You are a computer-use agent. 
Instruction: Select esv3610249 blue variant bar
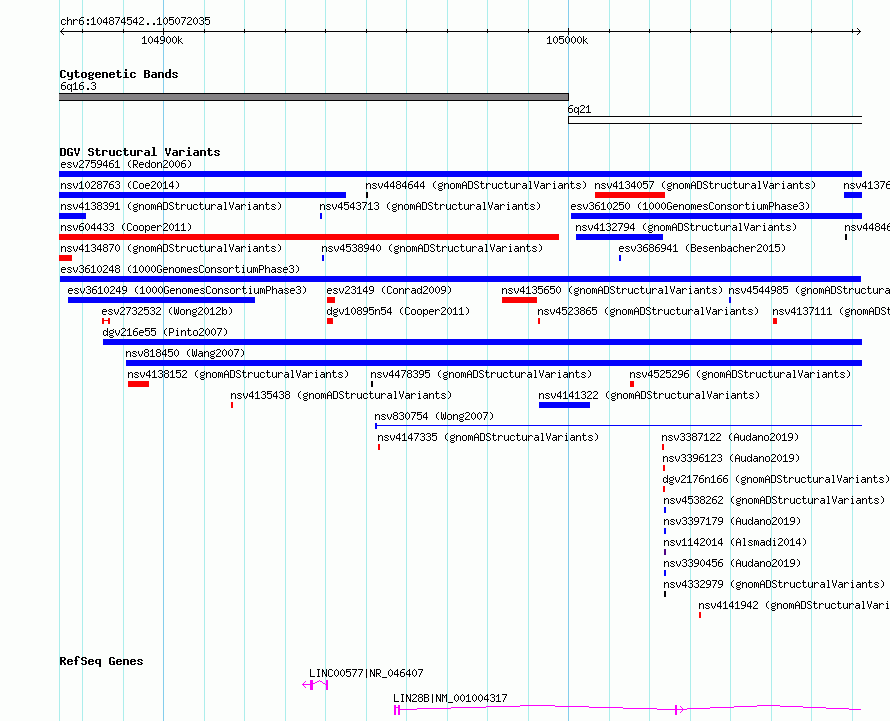(161, 300)
